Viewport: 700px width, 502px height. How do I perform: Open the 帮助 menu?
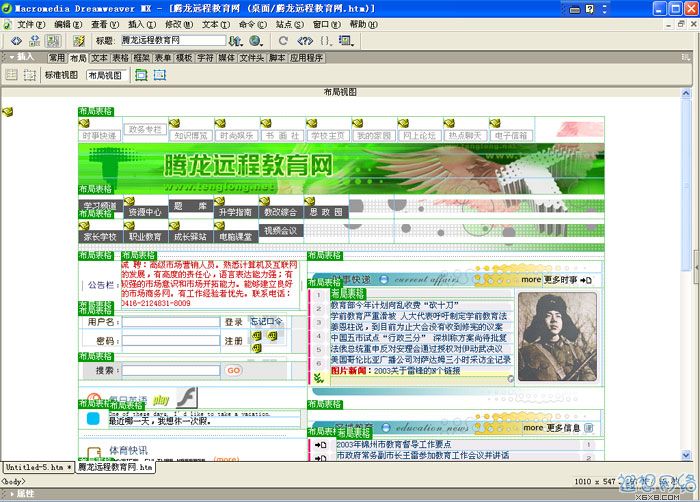coord(363,25)
